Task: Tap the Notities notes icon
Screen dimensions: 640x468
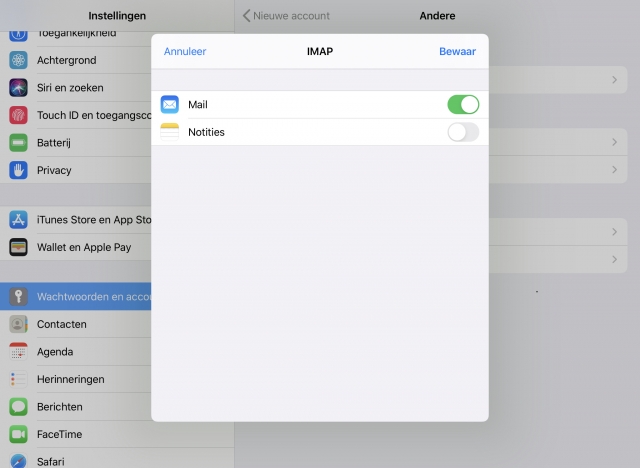Action: (x=169, y=132)
